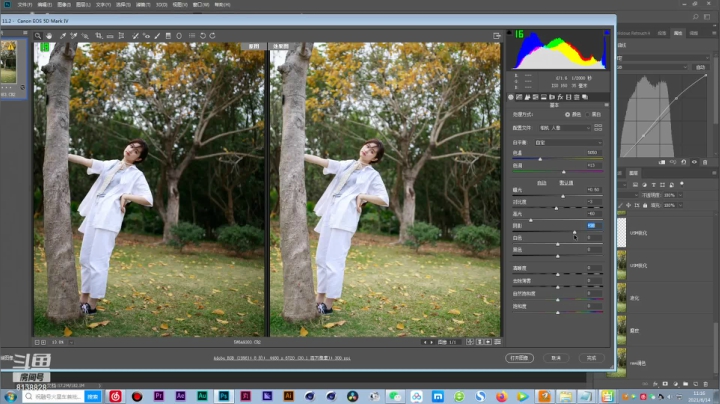Click 取消 Cancel button

556,358
